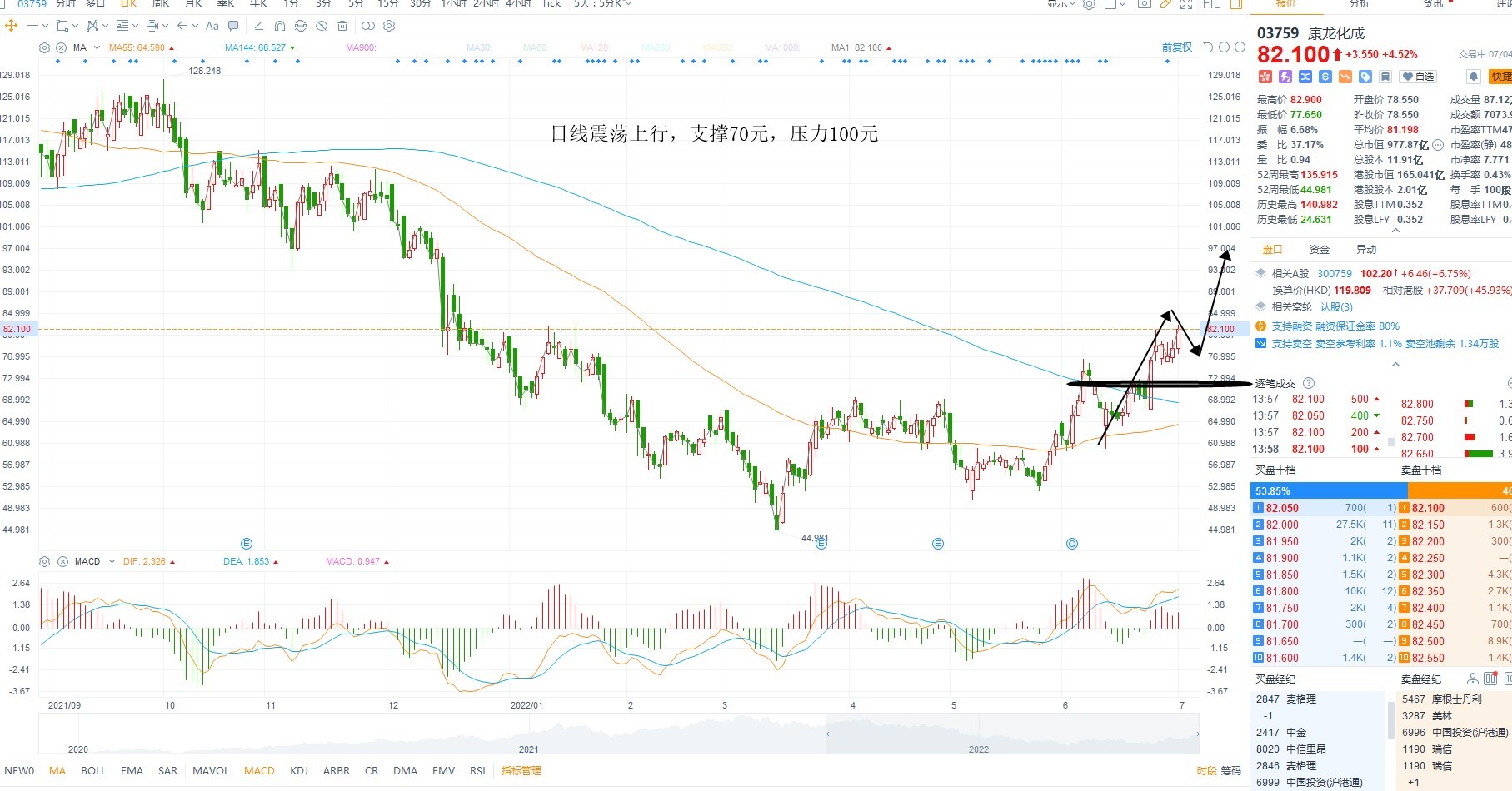
Task: Collapse the related info section chevron
Action: click(1396, 365)
